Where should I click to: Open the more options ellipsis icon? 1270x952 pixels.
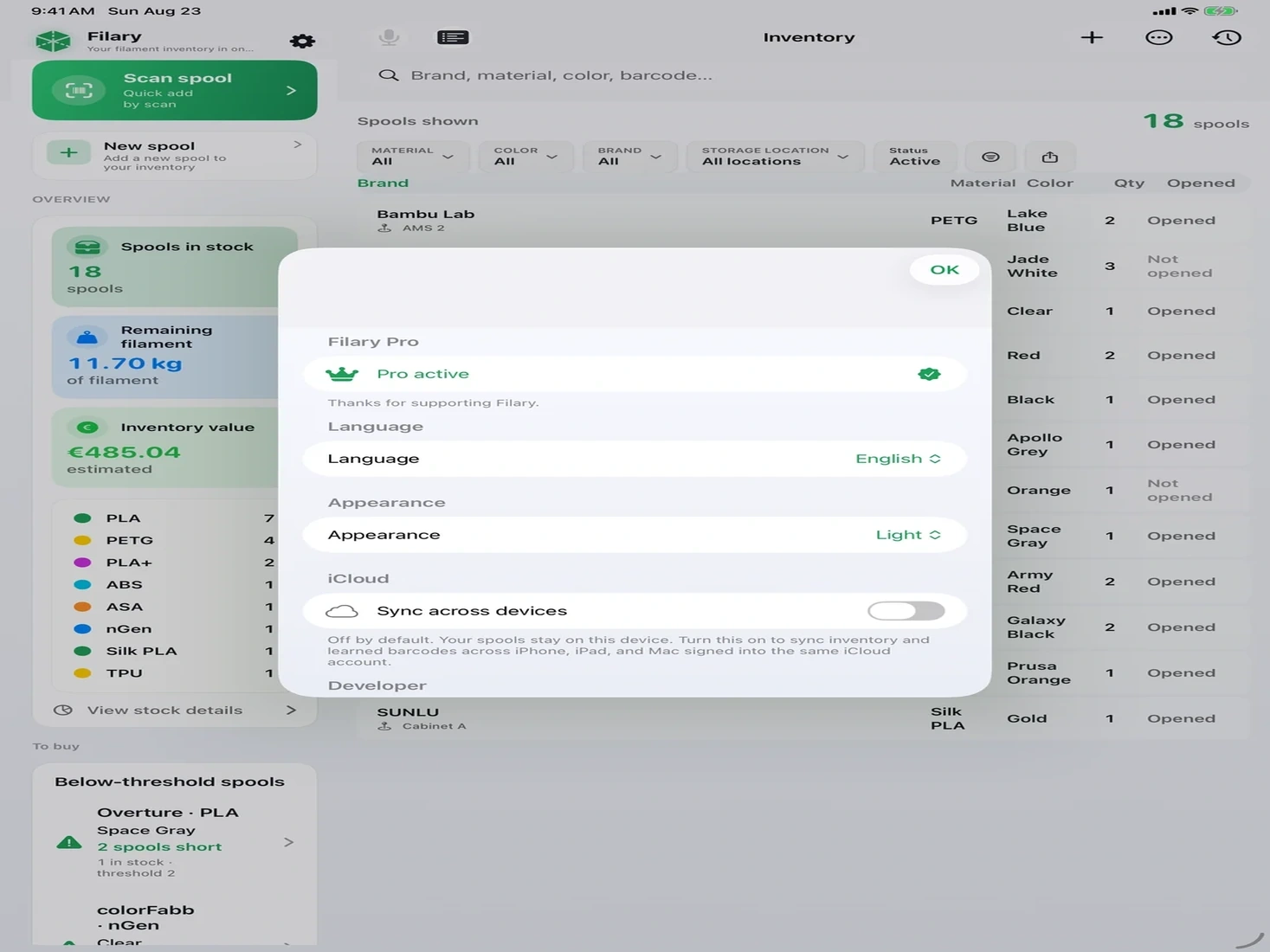(x=1158, y=37)
